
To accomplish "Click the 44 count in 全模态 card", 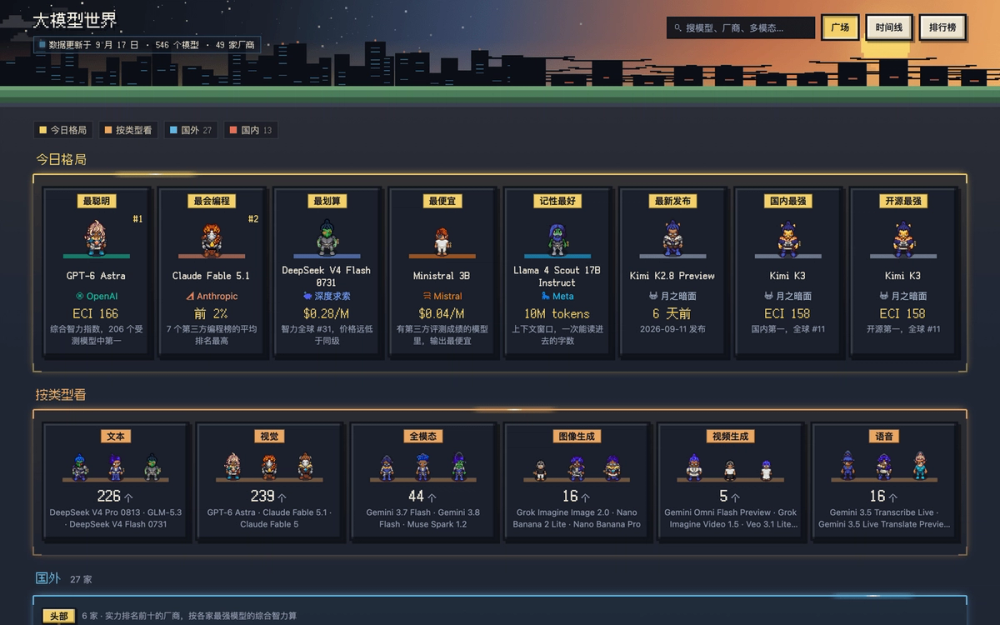I will coord(416,496).
